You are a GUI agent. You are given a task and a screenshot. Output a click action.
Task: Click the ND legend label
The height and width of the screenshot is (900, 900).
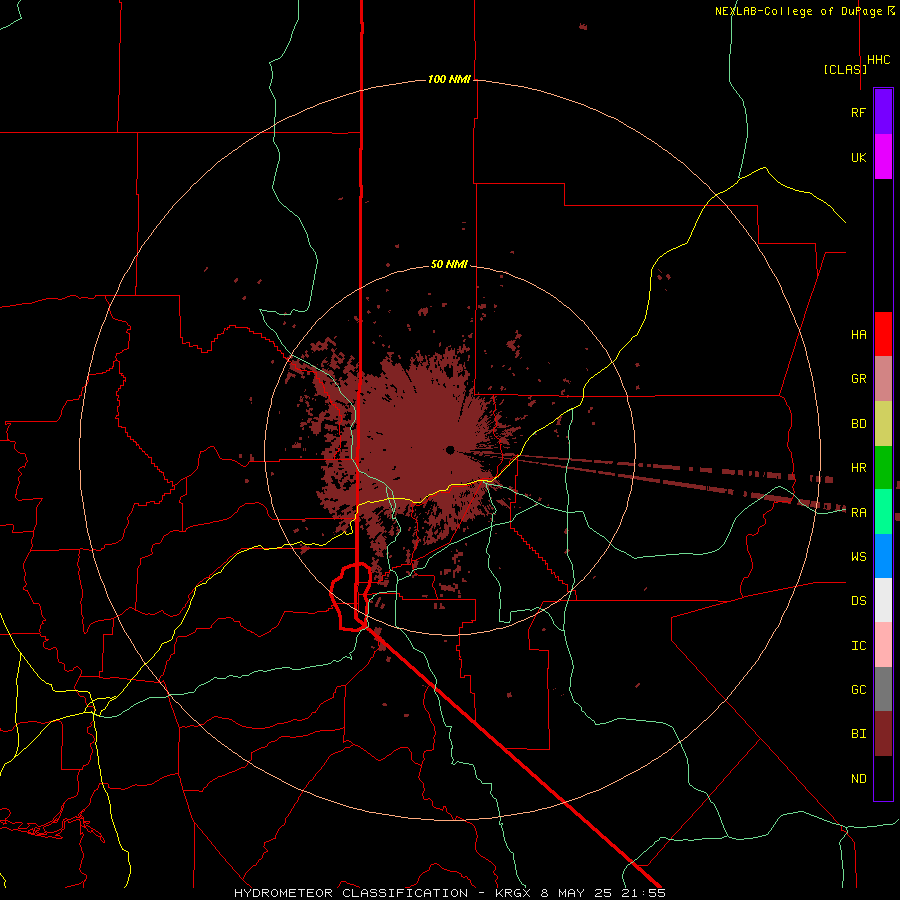click(x=858, y=779)
